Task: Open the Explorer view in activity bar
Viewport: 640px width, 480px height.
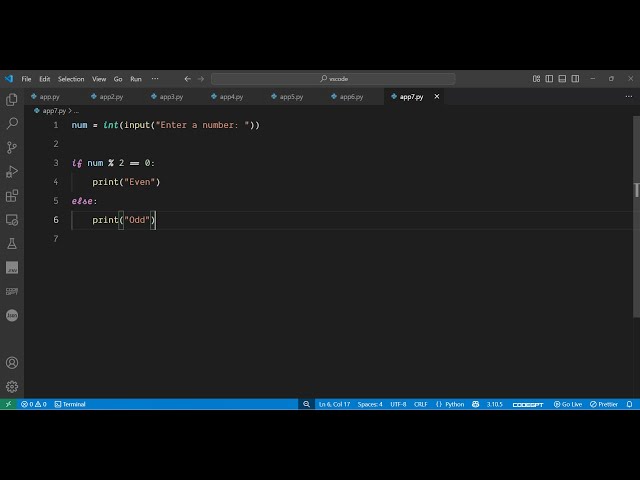Action: point(12,99)
